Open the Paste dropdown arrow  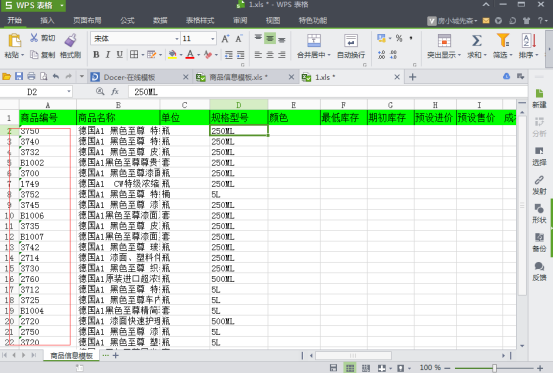[22, 55]
